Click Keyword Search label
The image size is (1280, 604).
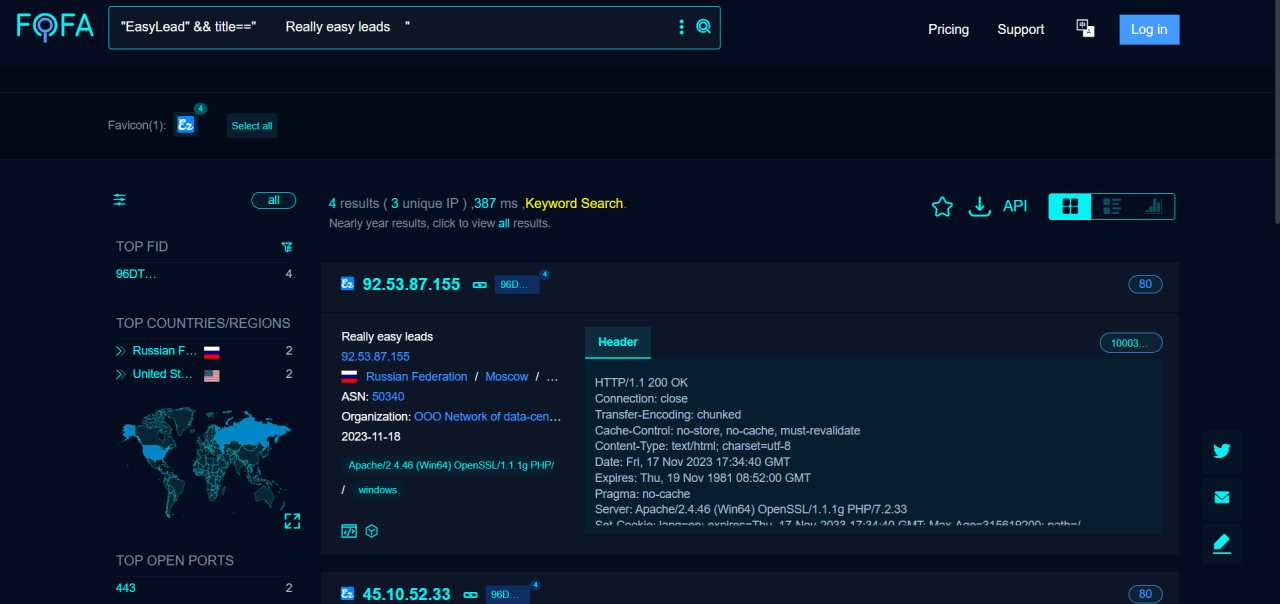click(574, 203)
